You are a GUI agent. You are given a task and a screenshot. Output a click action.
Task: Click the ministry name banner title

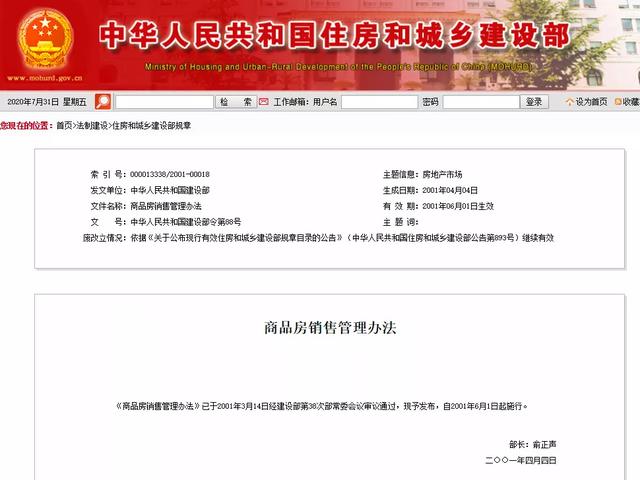point(332,34)
